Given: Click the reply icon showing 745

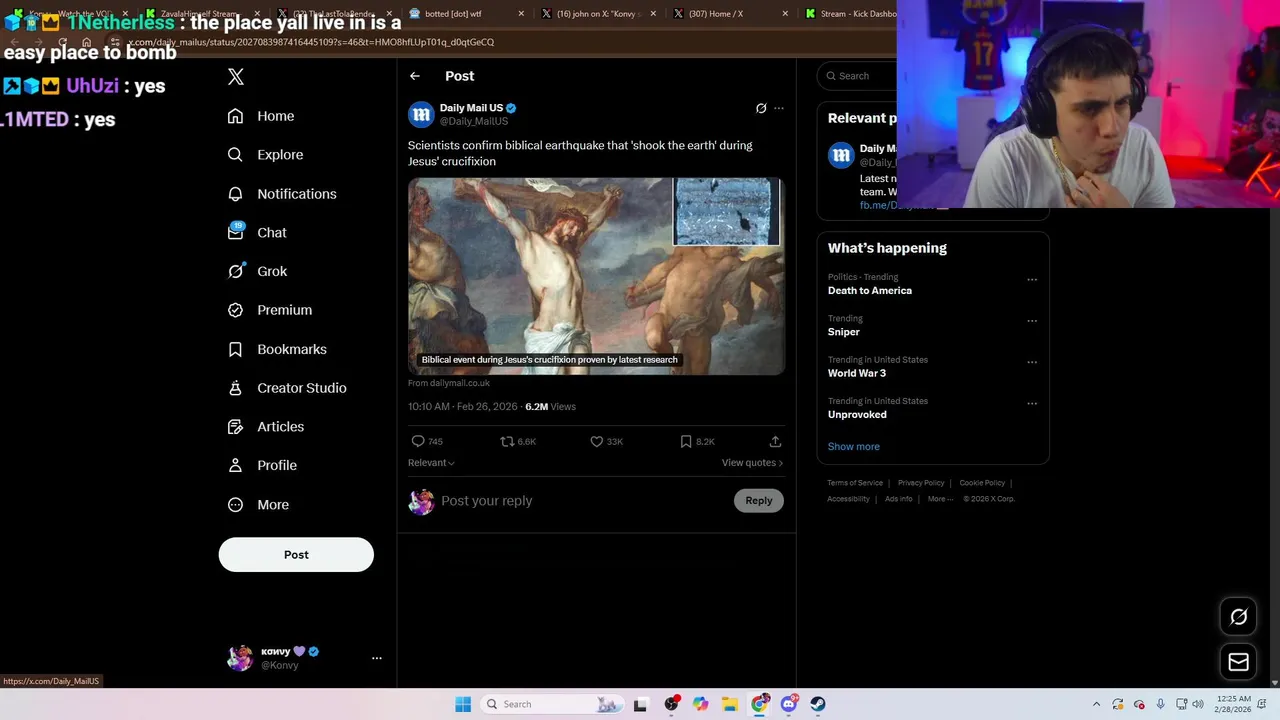Looking at the screenshot, I should [x=418, y=441].
